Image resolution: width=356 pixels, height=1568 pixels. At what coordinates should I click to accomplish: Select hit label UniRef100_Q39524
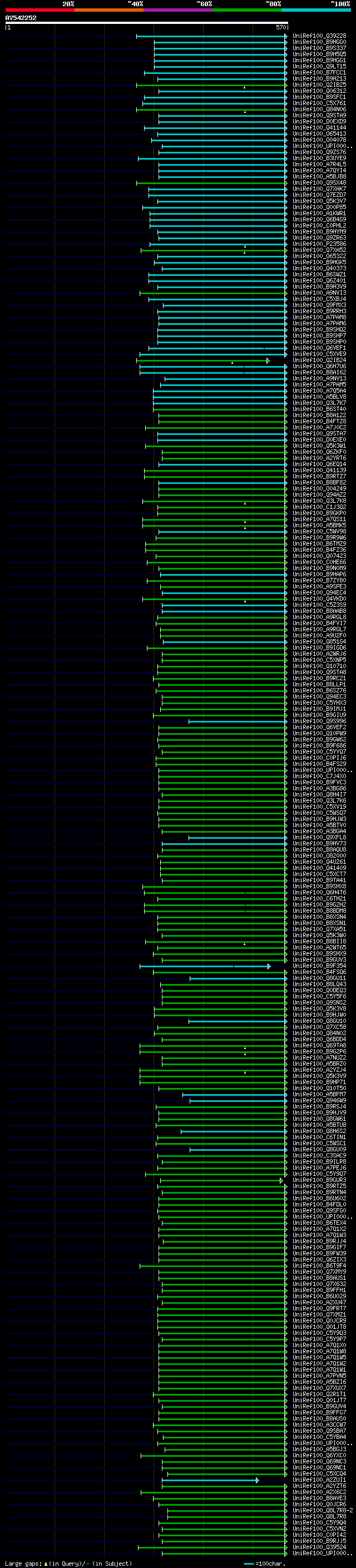point(319,1547)
